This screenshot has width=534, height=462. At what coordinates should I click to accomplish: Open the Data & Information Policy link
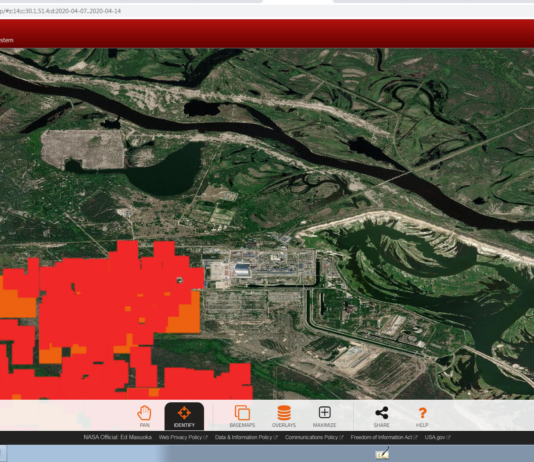tap(246, 437)
